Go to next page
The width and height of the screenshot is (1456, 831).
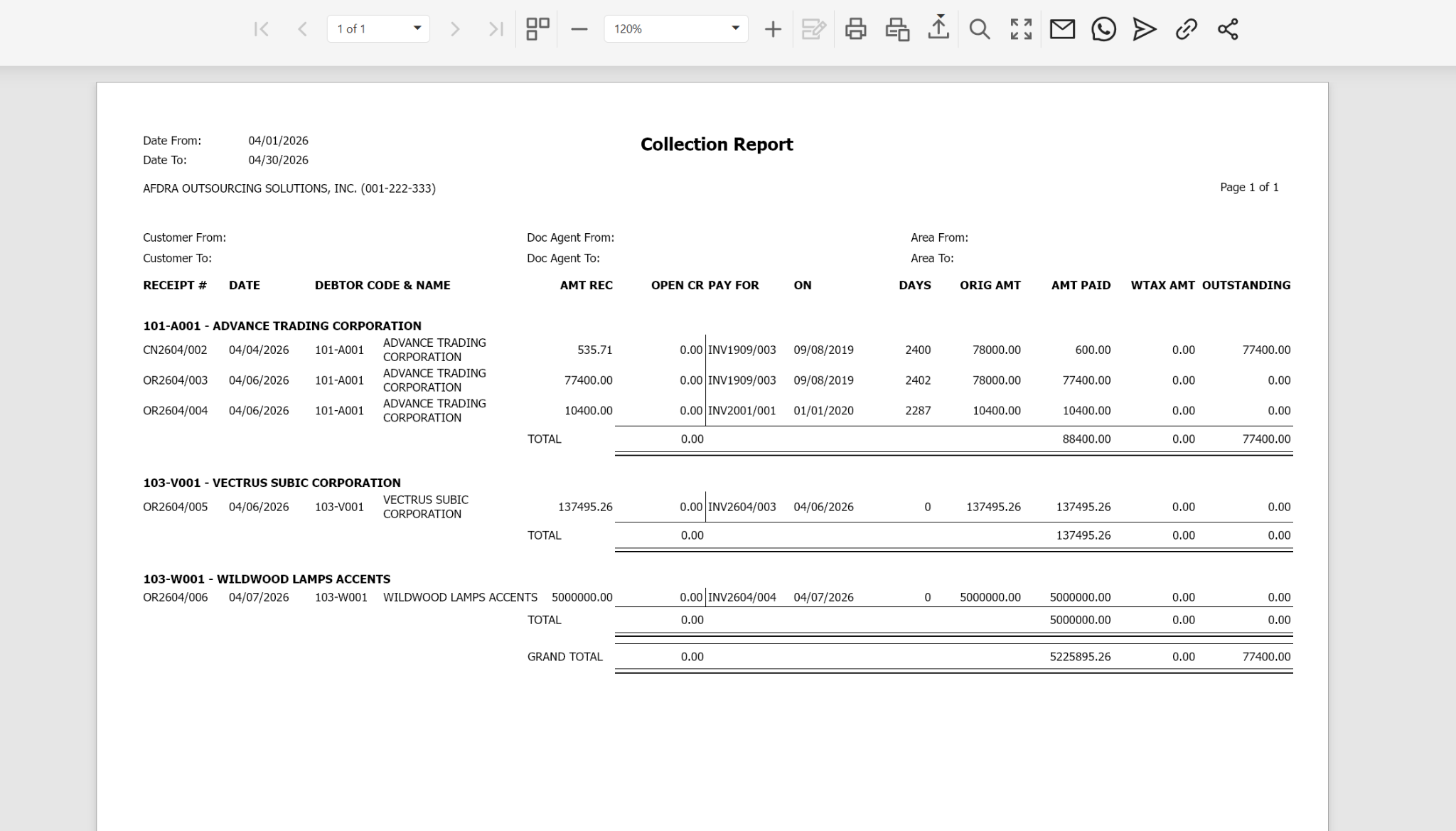(x=455, y=29)
